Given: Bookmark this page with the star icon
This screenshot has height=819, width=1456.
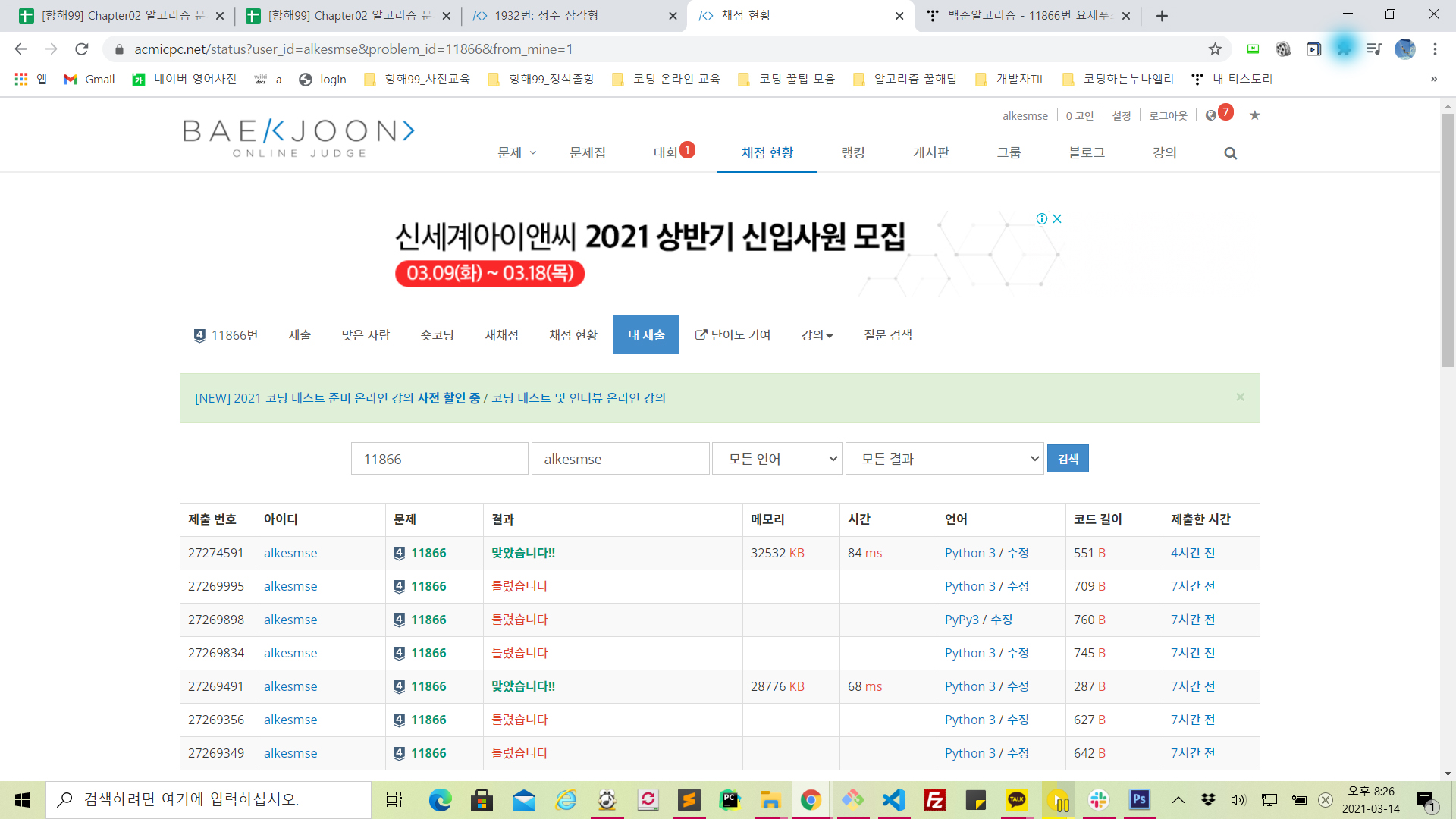Looking at the screenshot, I should (1215, 49).
